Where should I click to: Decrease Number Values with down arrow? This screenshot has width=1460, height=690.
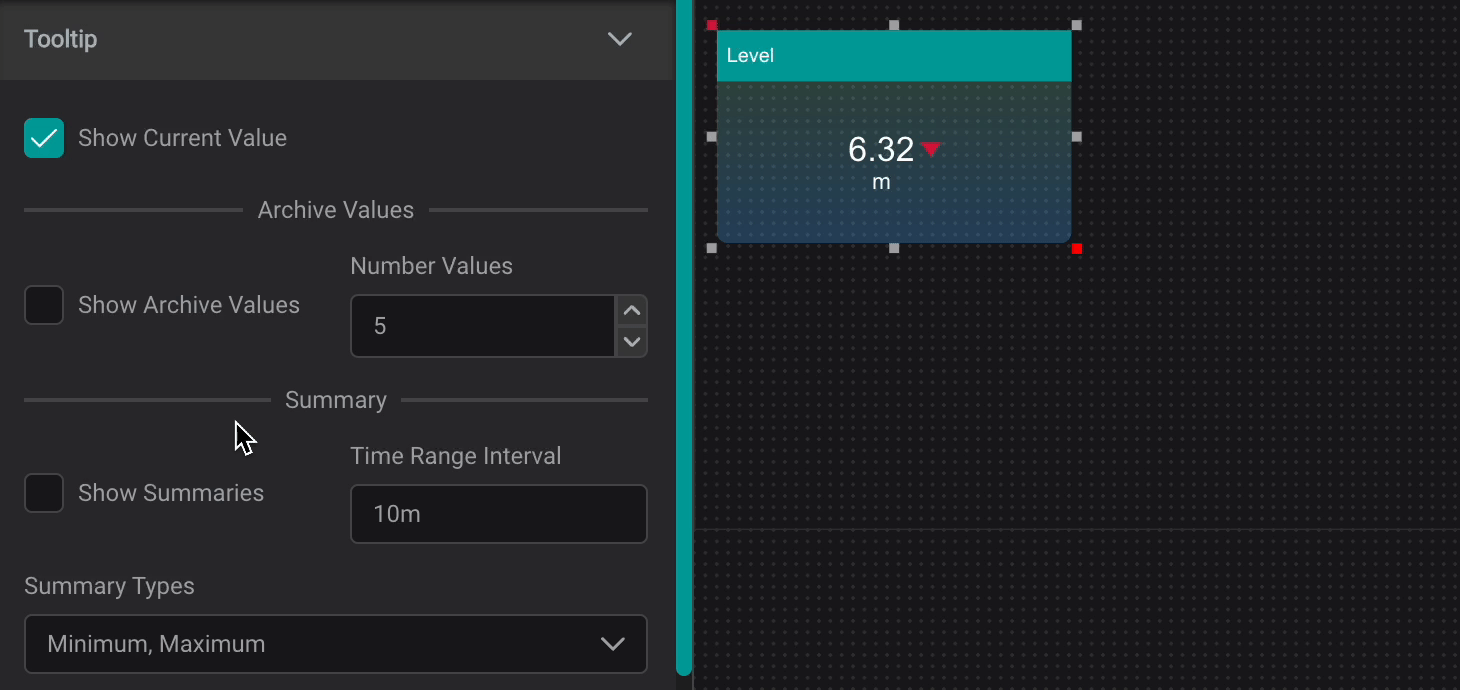coord(631,342)
